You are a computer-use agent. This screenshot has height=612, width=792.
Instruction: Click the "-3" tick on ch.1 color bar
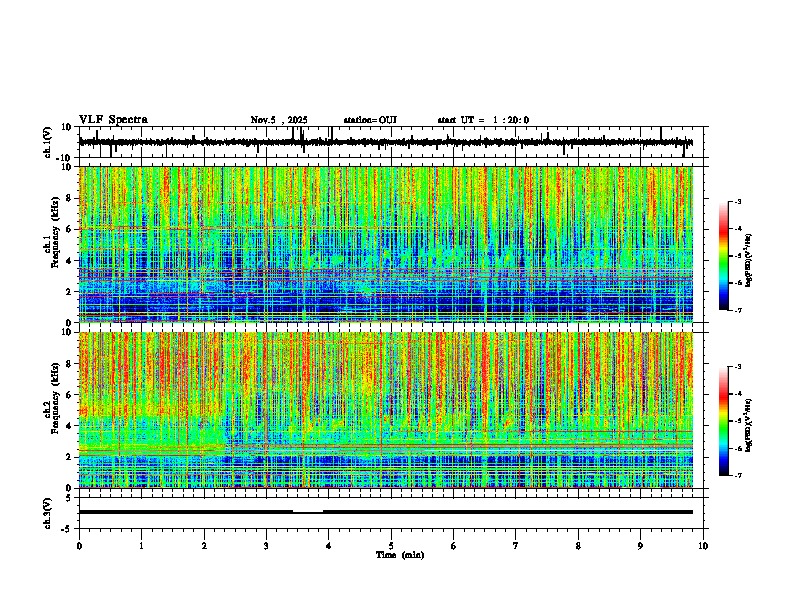pyautogui.click(x=737, y=202)
